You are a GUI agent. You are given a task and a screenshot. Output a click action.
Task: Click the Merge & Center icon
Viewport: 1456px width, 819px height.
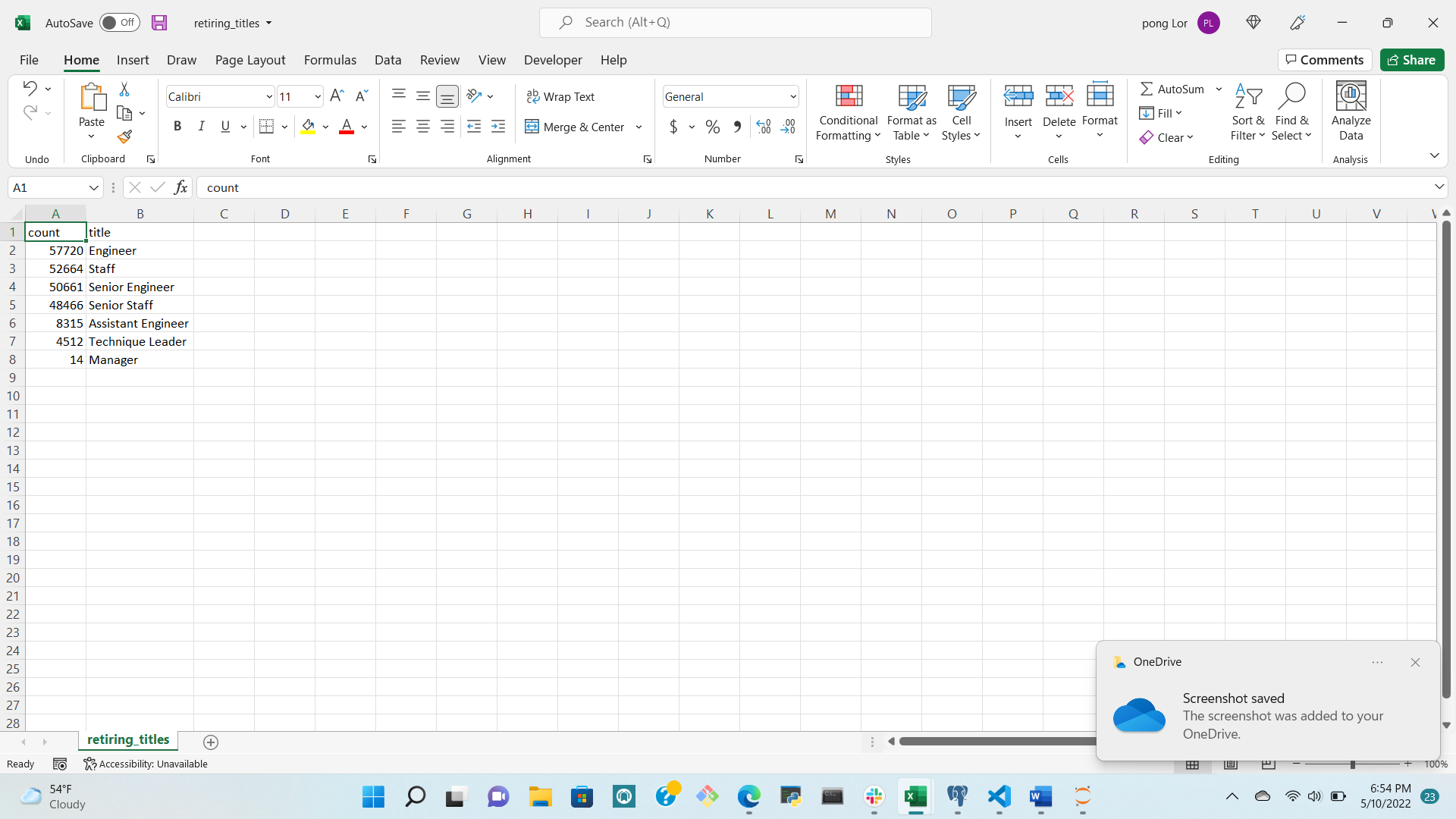pos(532,127)
